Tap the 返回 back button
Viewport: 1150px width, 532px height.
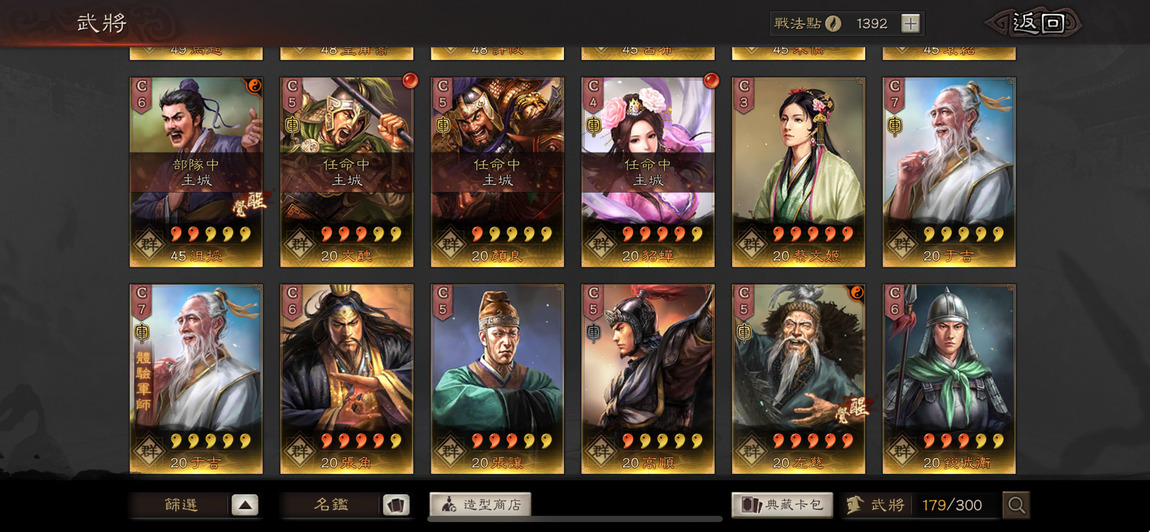[1036, 23]
